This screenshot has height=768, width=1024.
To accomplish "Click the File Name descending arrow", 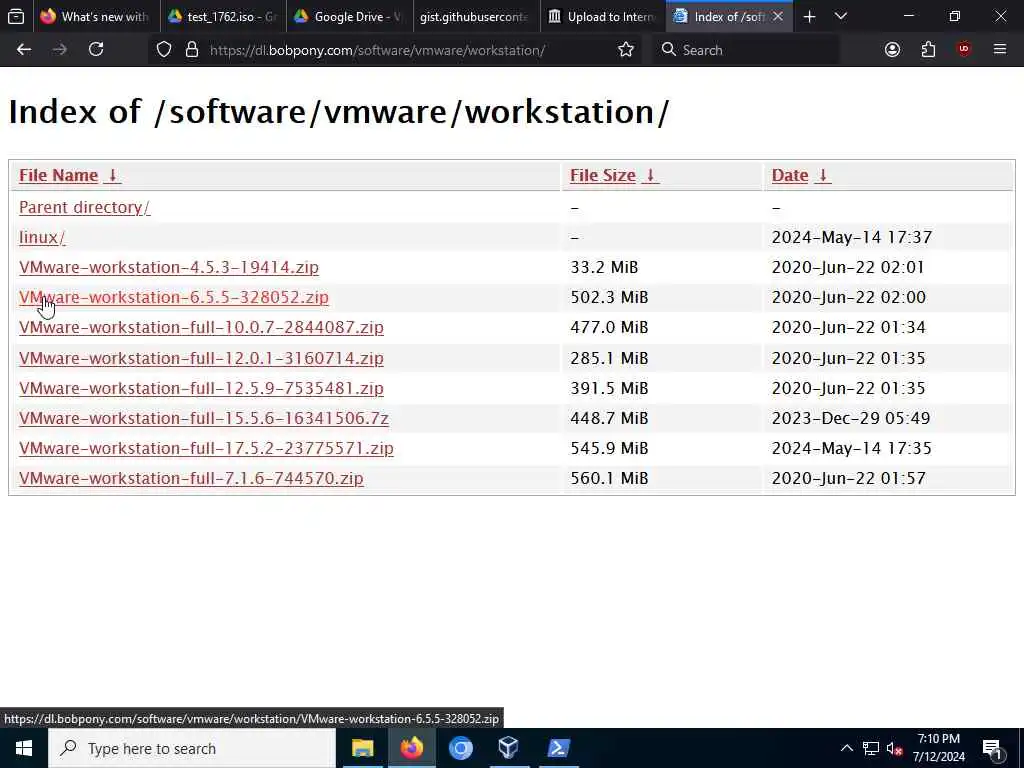I will click(112, 175).
